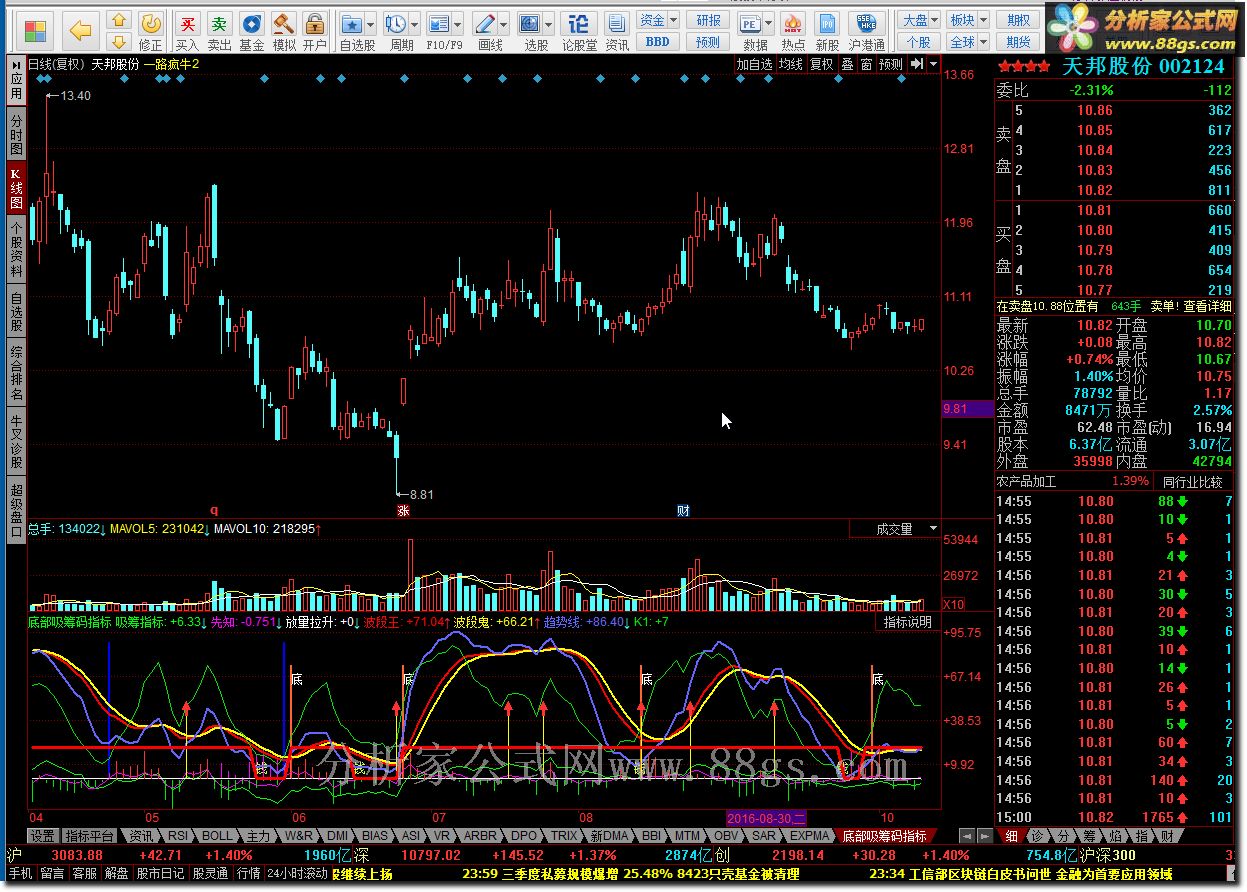Open the 资讯 news icon
The height and width of the screenshot is (892, 1247).
click(x=617, y=30)
